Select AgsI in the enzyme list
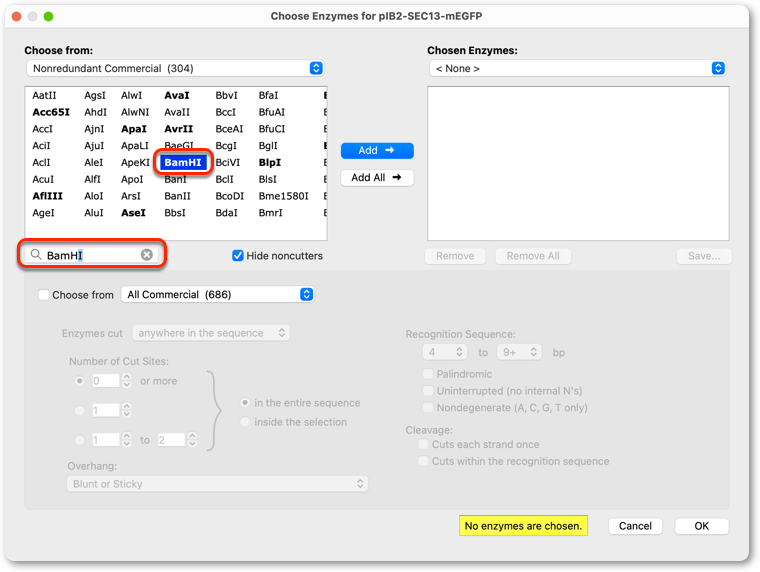760x572 pixels. tap(95, 95)
